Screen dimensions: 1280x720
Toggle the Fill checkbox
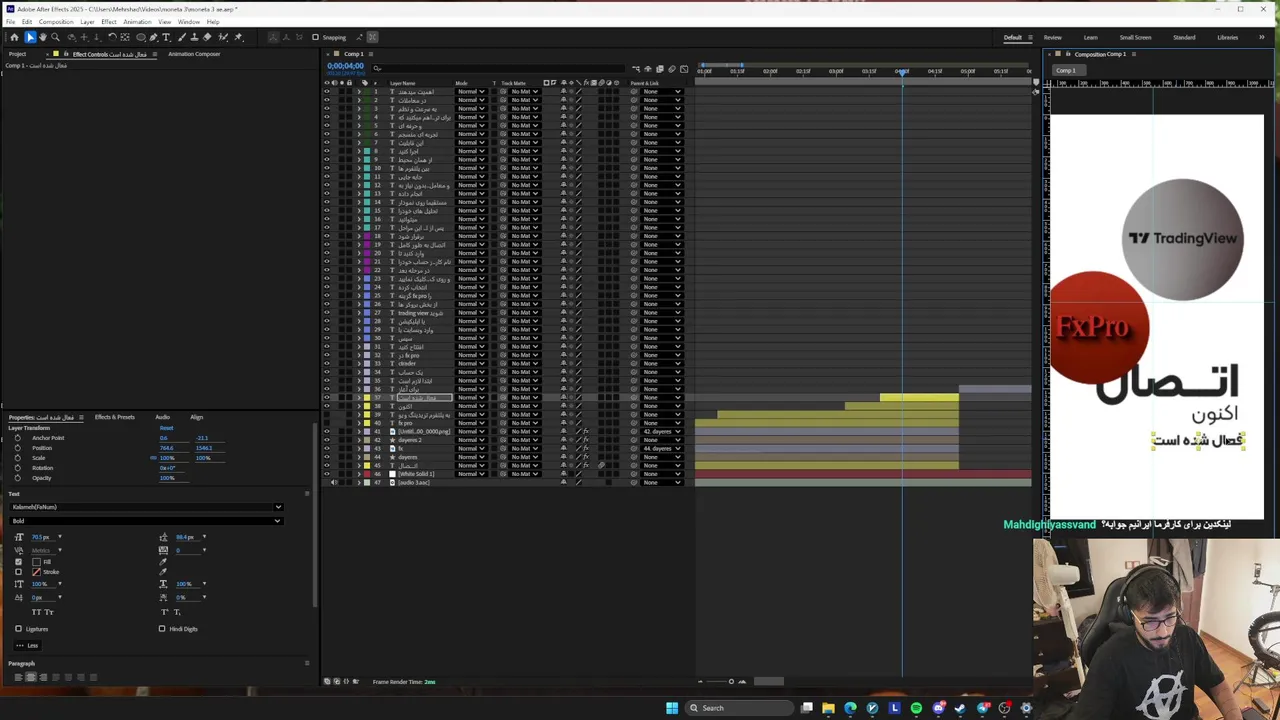coord(18,562)
